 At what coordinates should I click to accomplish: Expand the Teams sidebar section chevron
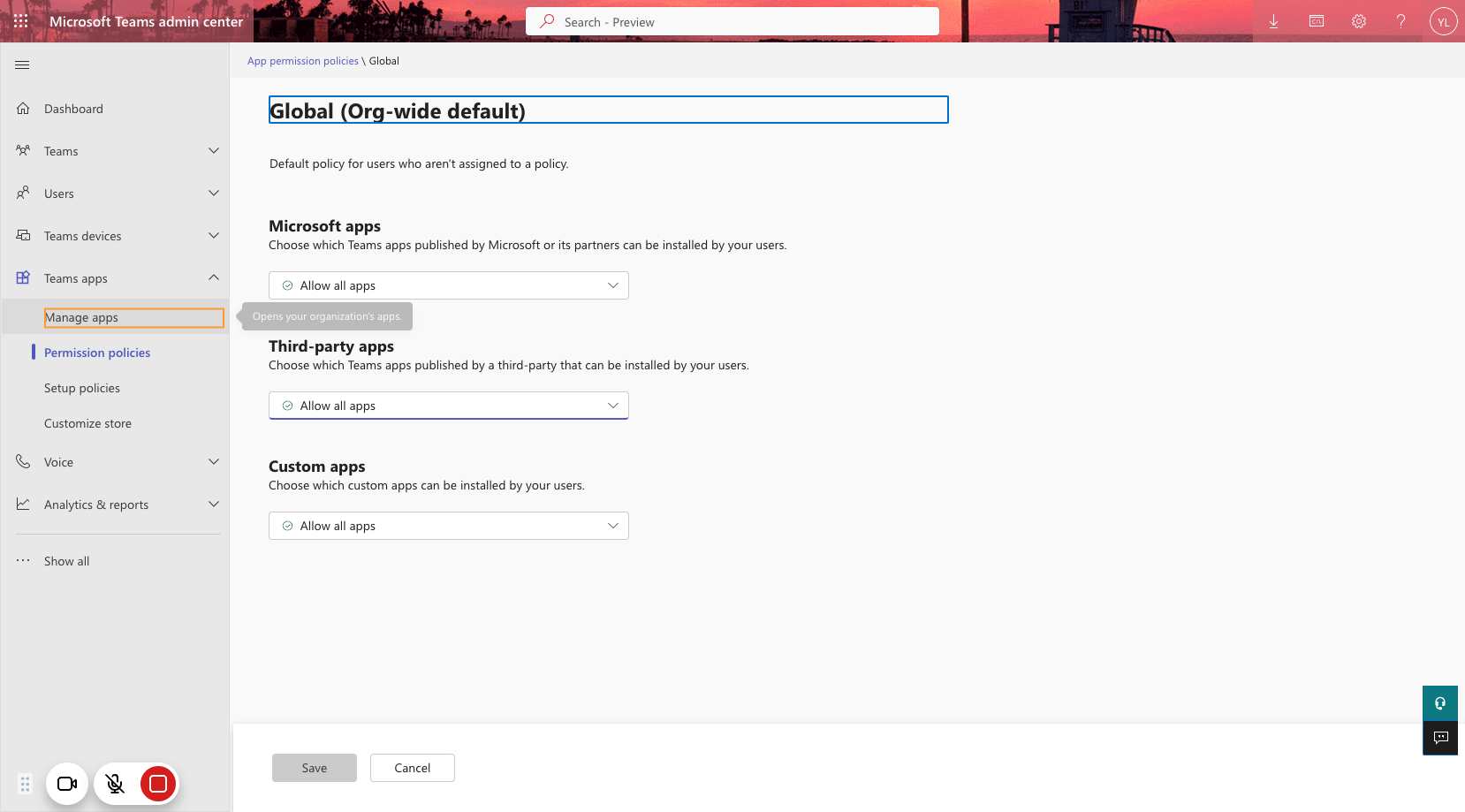tap(214, 151)
